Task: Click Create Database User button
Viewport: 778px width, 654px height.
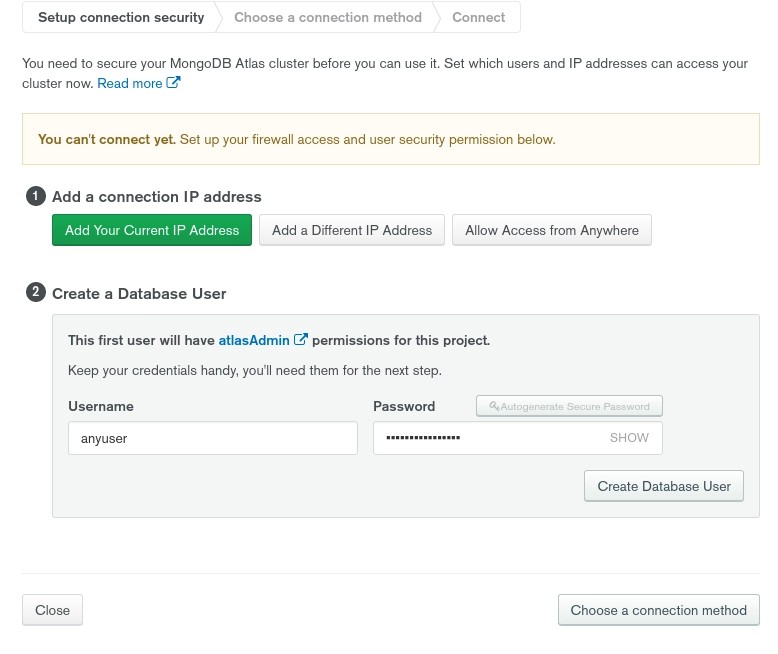Action: [x=664, y=486]
